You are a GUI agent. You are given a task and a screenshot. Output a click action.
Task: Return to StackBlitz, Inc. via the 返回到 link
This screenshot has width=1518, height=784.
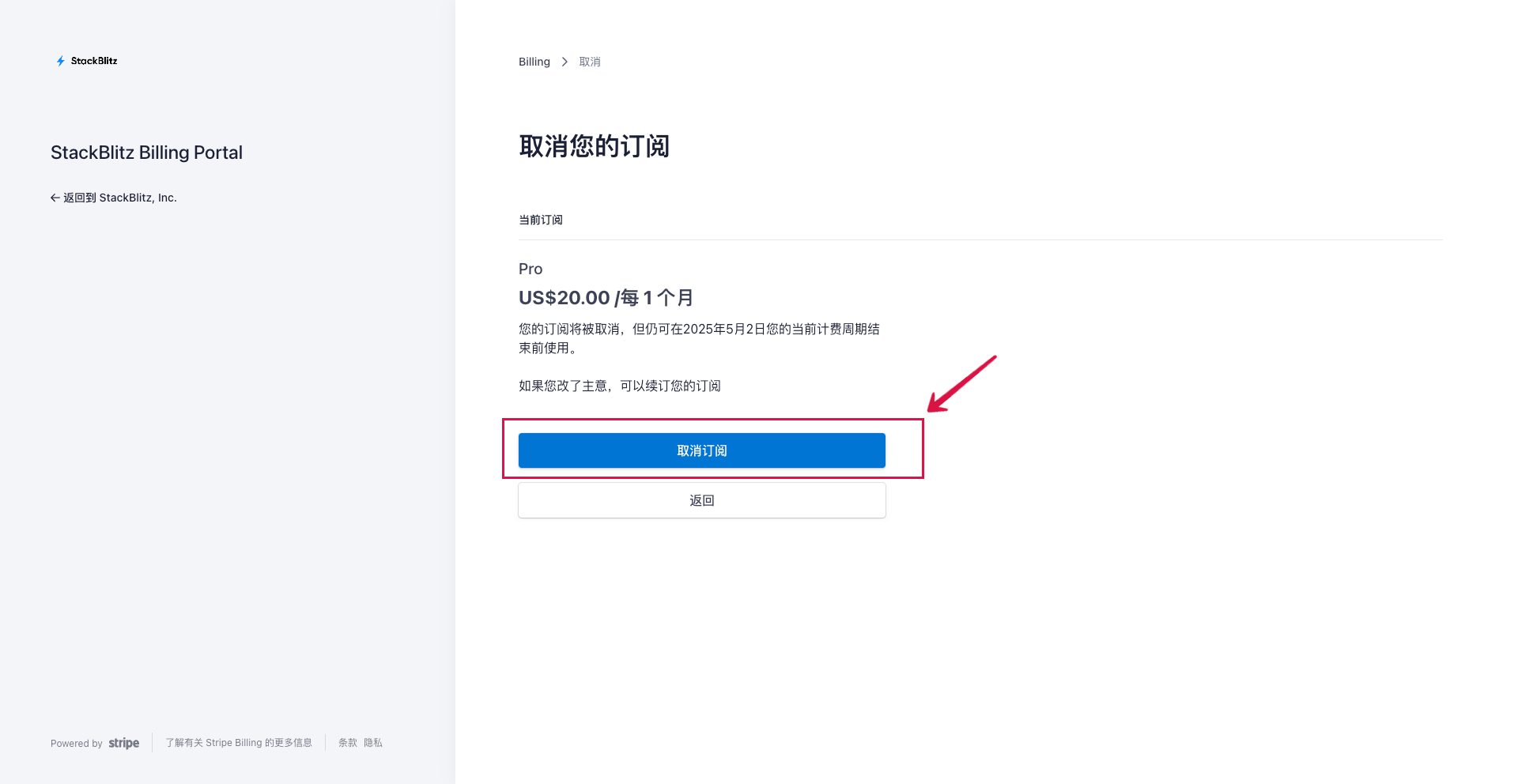tap(114, 198)
